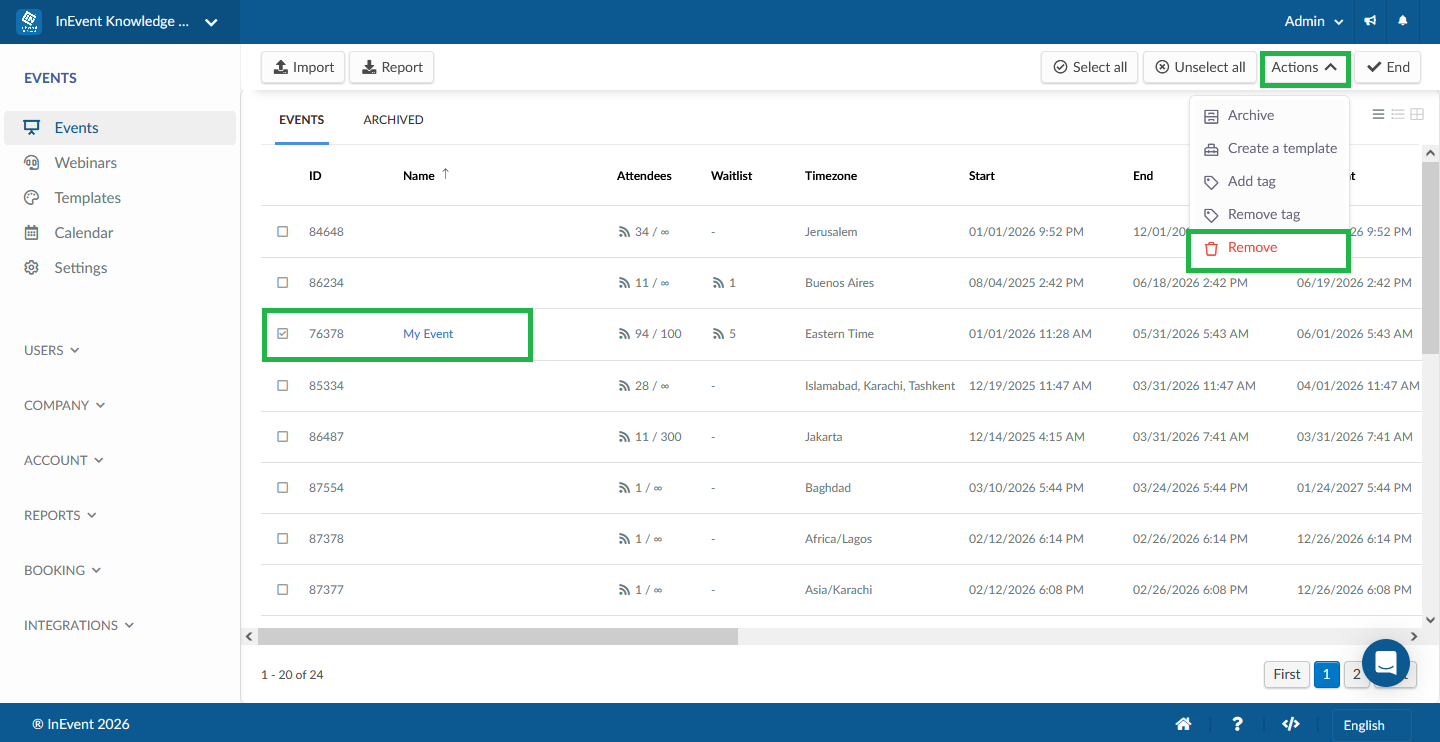Viewport: 1440px width, 742px height.
Task: Go to home via footer house icon
Action: pyautogui.click(x=1183, y=724)
